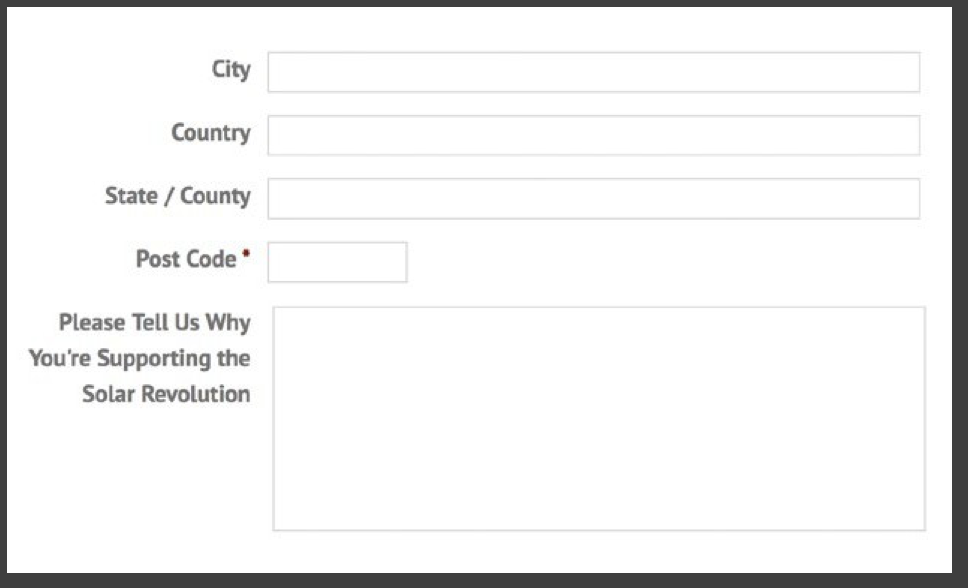968x588 pixels.
Task: Click the word County in the label
Action: tap(215, 196)
